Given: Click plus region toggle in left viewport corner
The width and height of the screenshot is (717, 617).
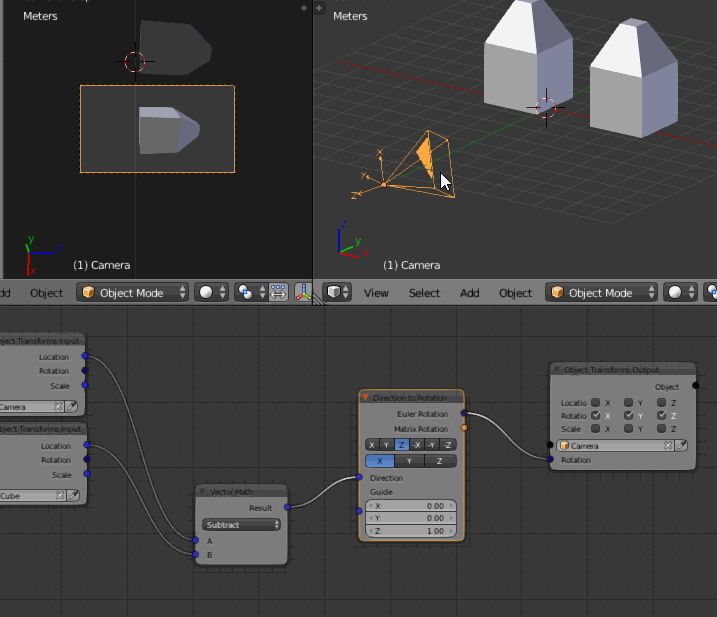Looking at the screenshot, I should click(304, 8).
